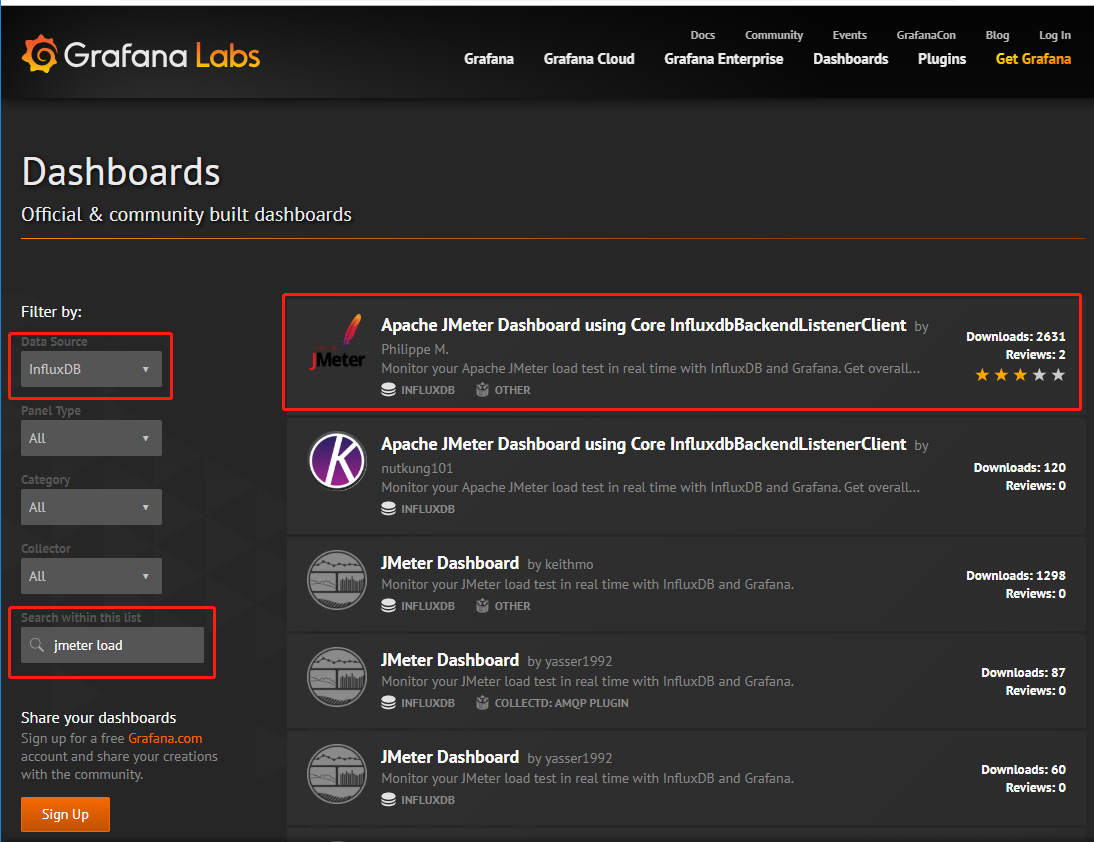Open the Community link
The width and height of the screenshot is (1094, 842).
click(774, 35)
